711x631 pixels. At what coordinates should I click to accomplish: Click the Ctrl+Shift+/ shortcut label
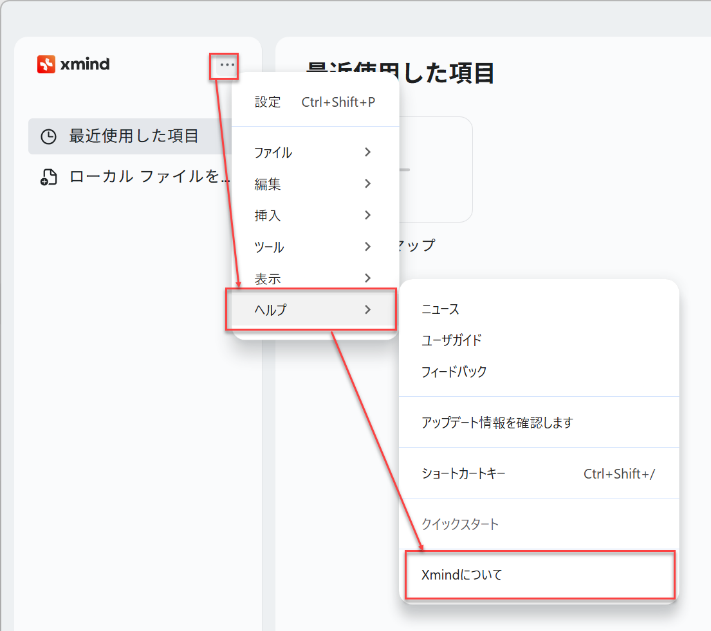pyautogui.click(x=619, y=474)
